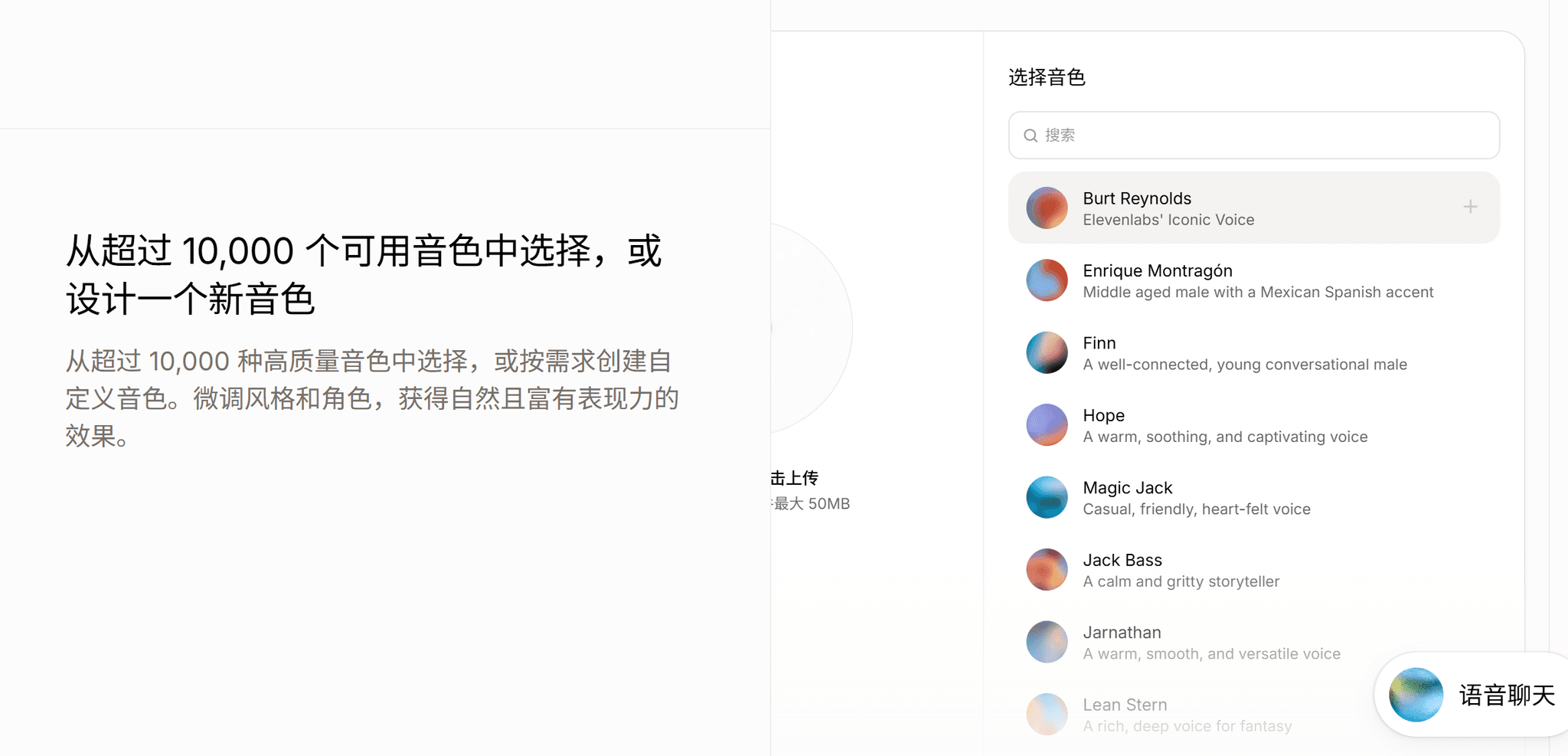The height and width of the screenshot is (756, 1568).
Task: Click the magnifier icon in search box
Action: [x=1031, y=136]
